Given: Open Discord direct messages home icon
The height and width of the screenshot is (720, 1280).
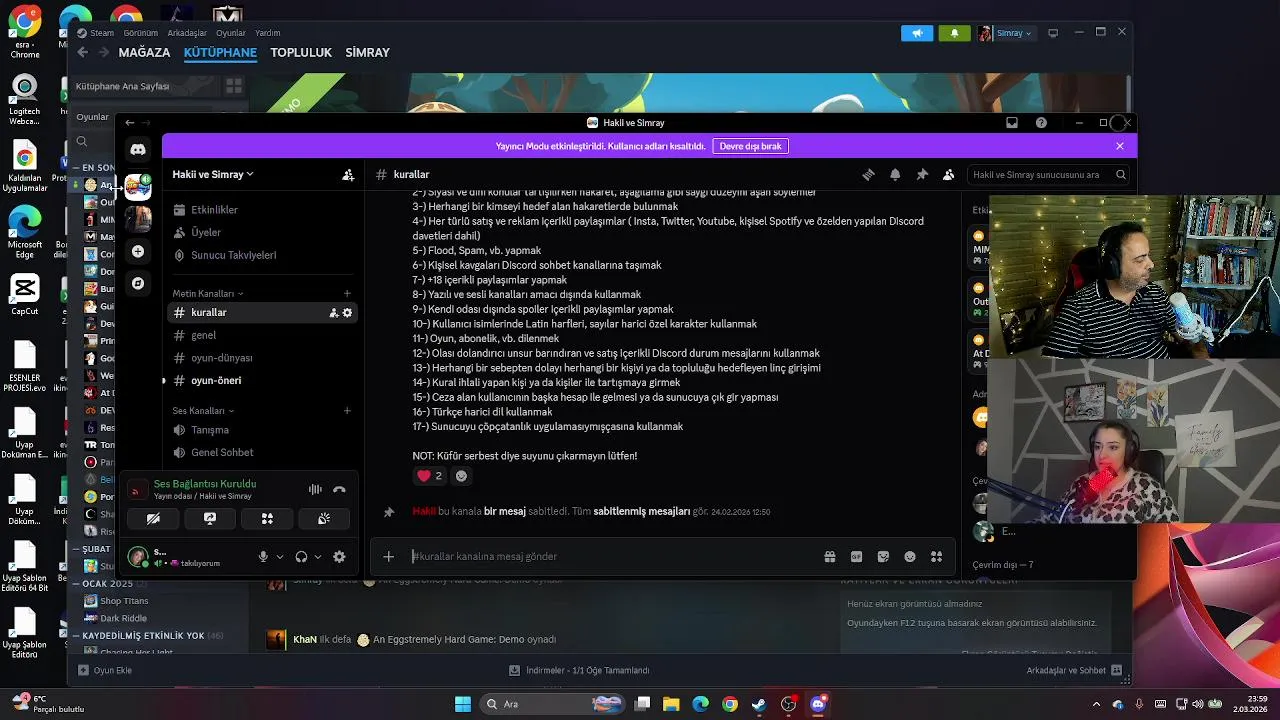Looking at the screenshot, I should pyautogui.click(x=138, y=149).
